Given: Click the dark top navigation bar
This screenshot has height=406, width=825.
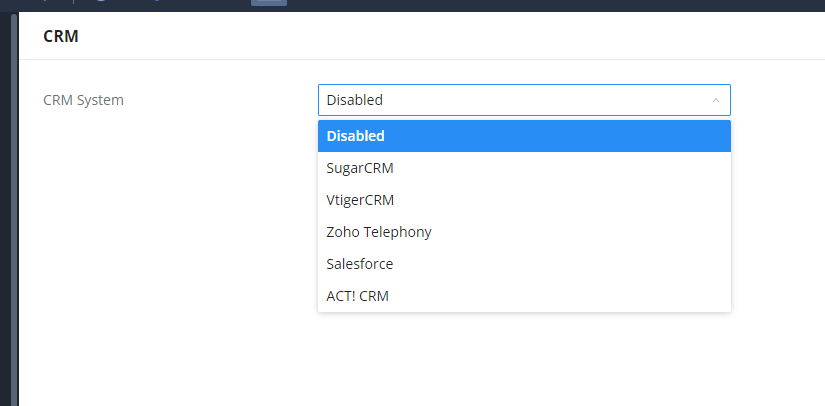Looking at the screenshot, I should click(500, 5).
